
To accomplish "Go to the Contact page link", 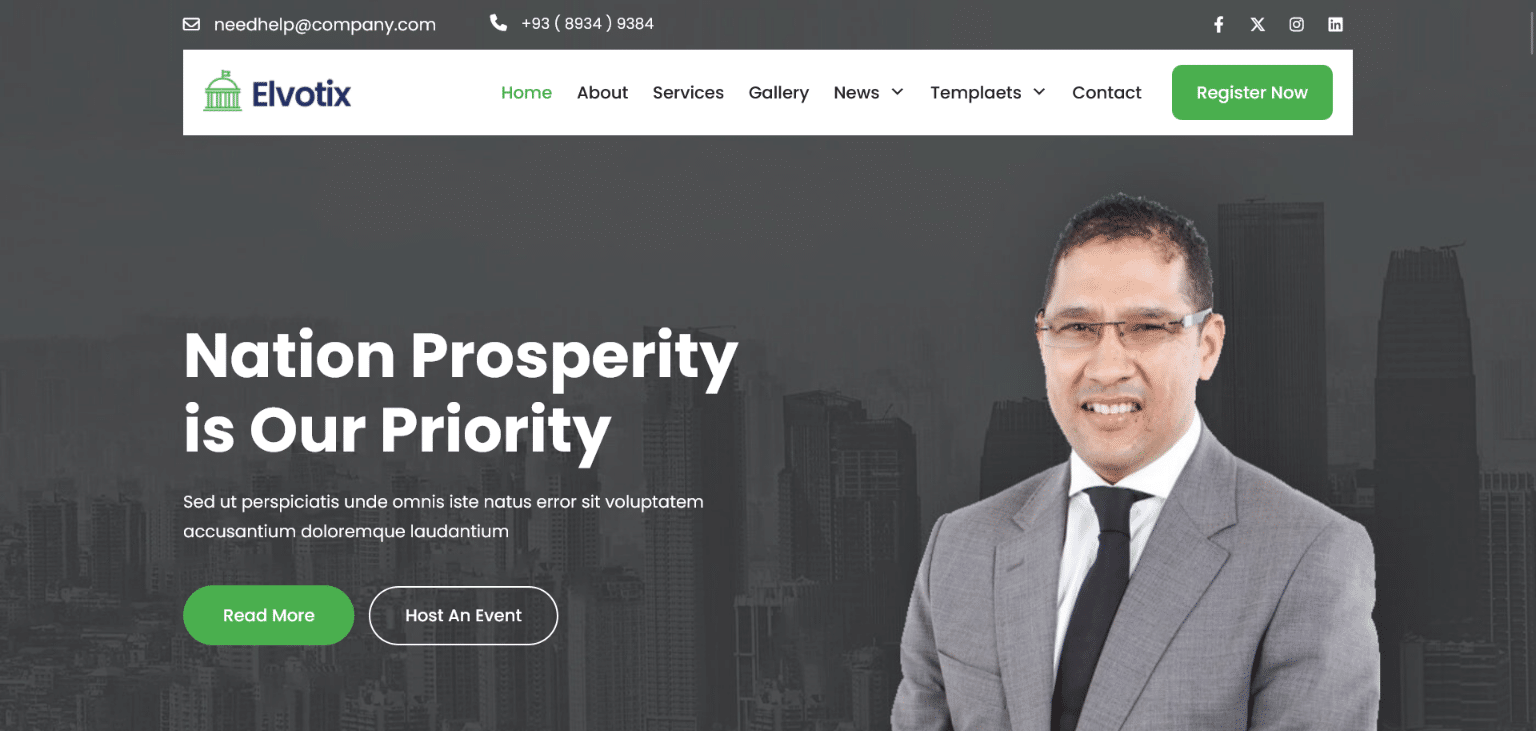I will coord(1106,93).
